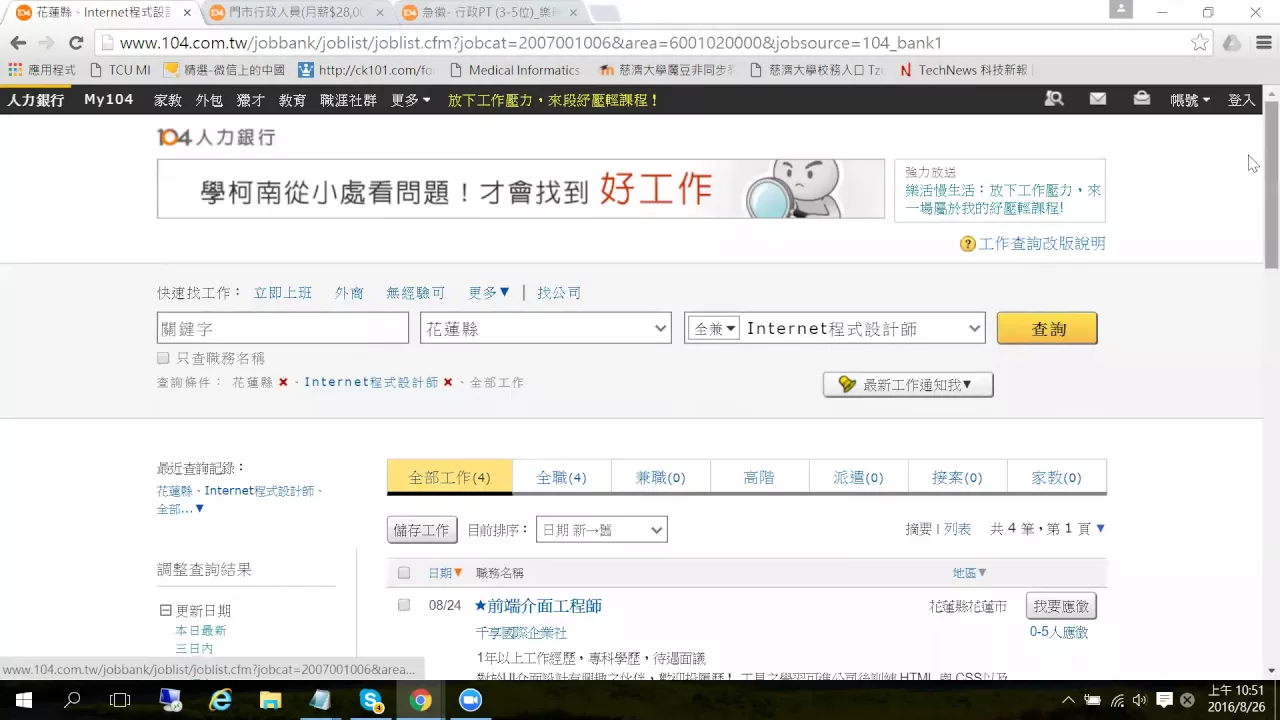Expand the page number selector arrow
1280x720 pixels.
point(1101,528)
